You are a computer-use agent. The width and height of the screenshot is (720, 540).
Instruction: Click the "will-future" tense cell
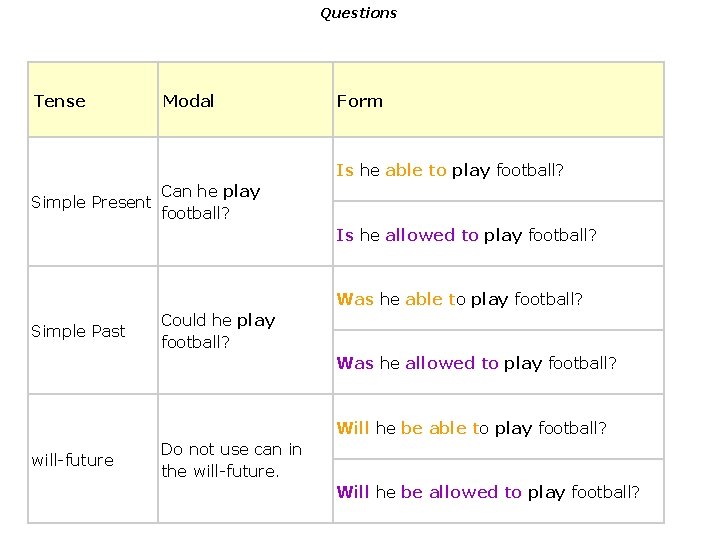(73, 460)
